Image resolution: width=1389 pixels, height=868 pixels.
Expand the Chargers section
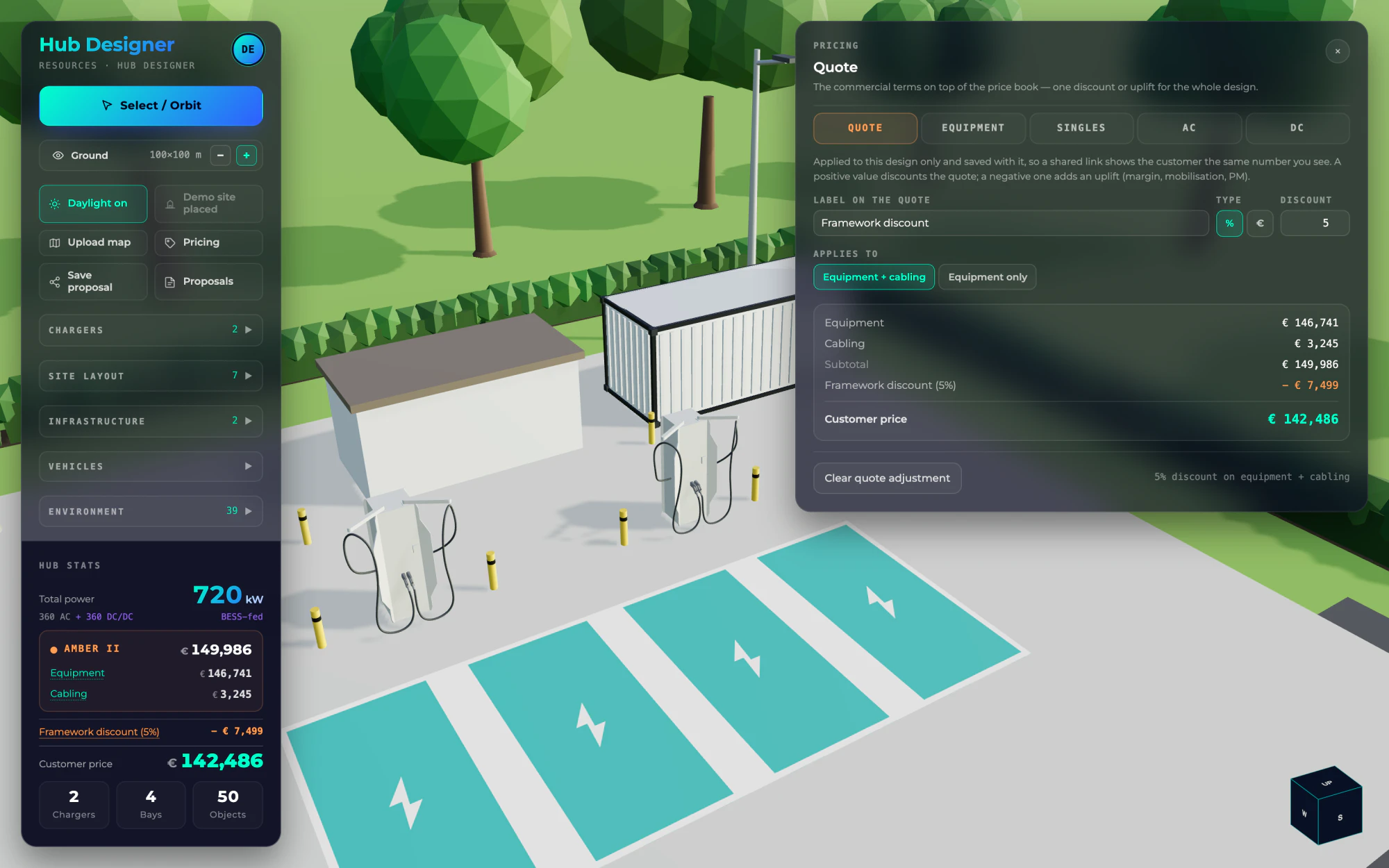[x=151, y=330]
